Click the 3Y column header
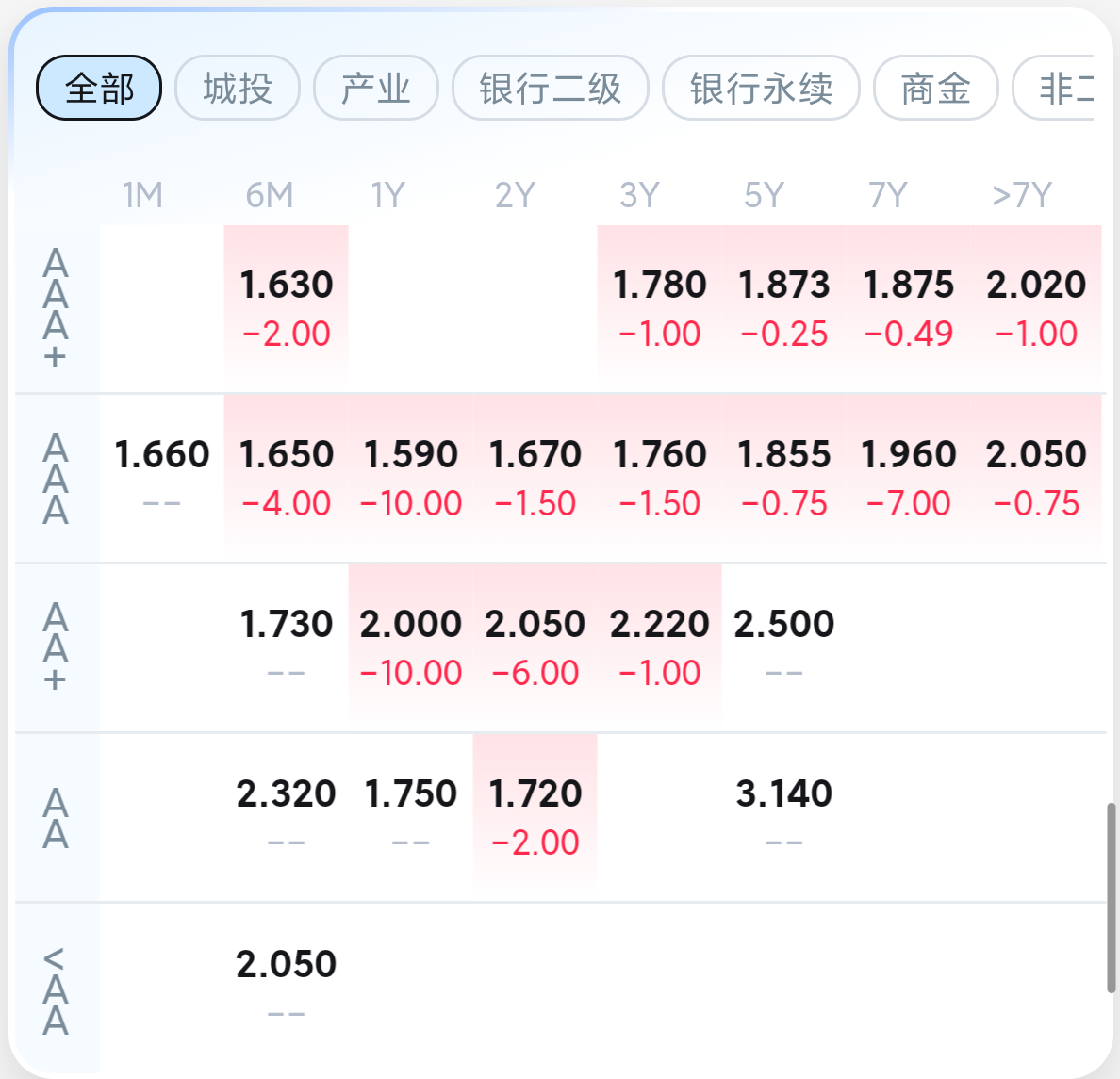1120x1079 pixels. pos(639,195)
